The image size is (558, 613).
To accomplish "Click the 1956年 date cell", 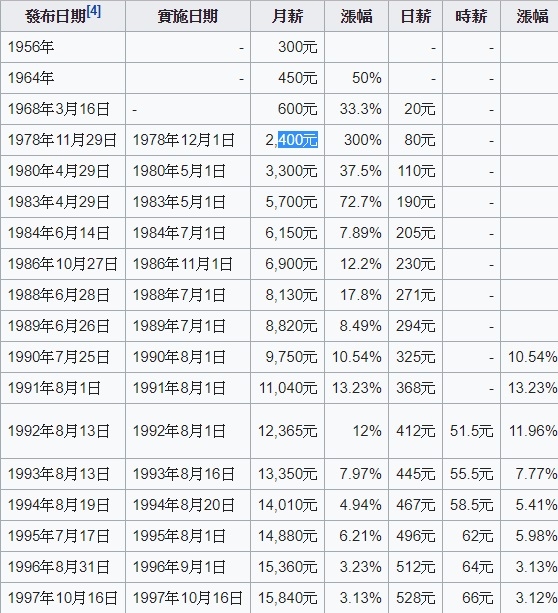I will pos(63,47).
